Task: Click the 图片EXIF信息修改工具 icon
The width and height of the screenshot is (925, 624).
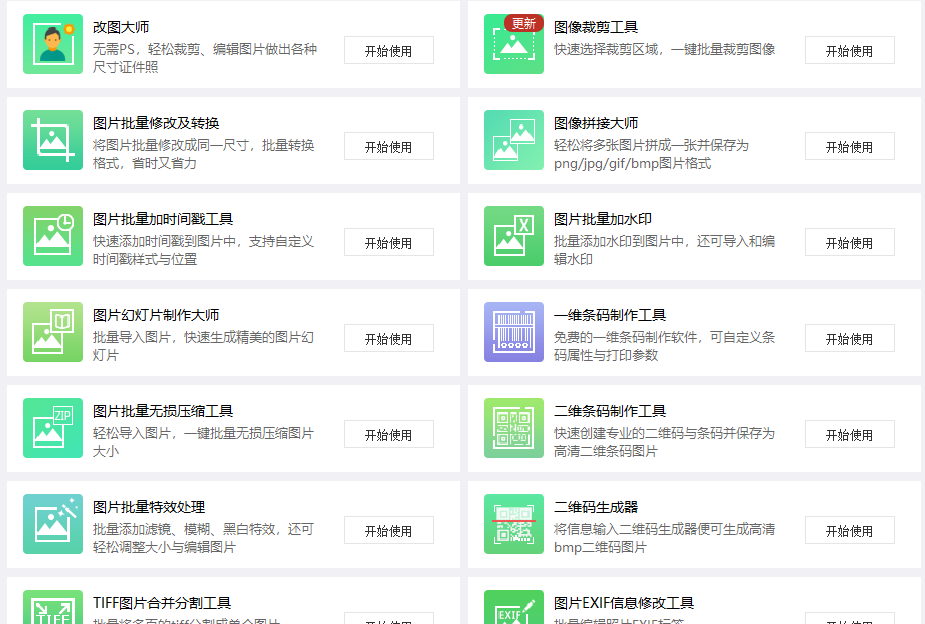Action: 514,607
